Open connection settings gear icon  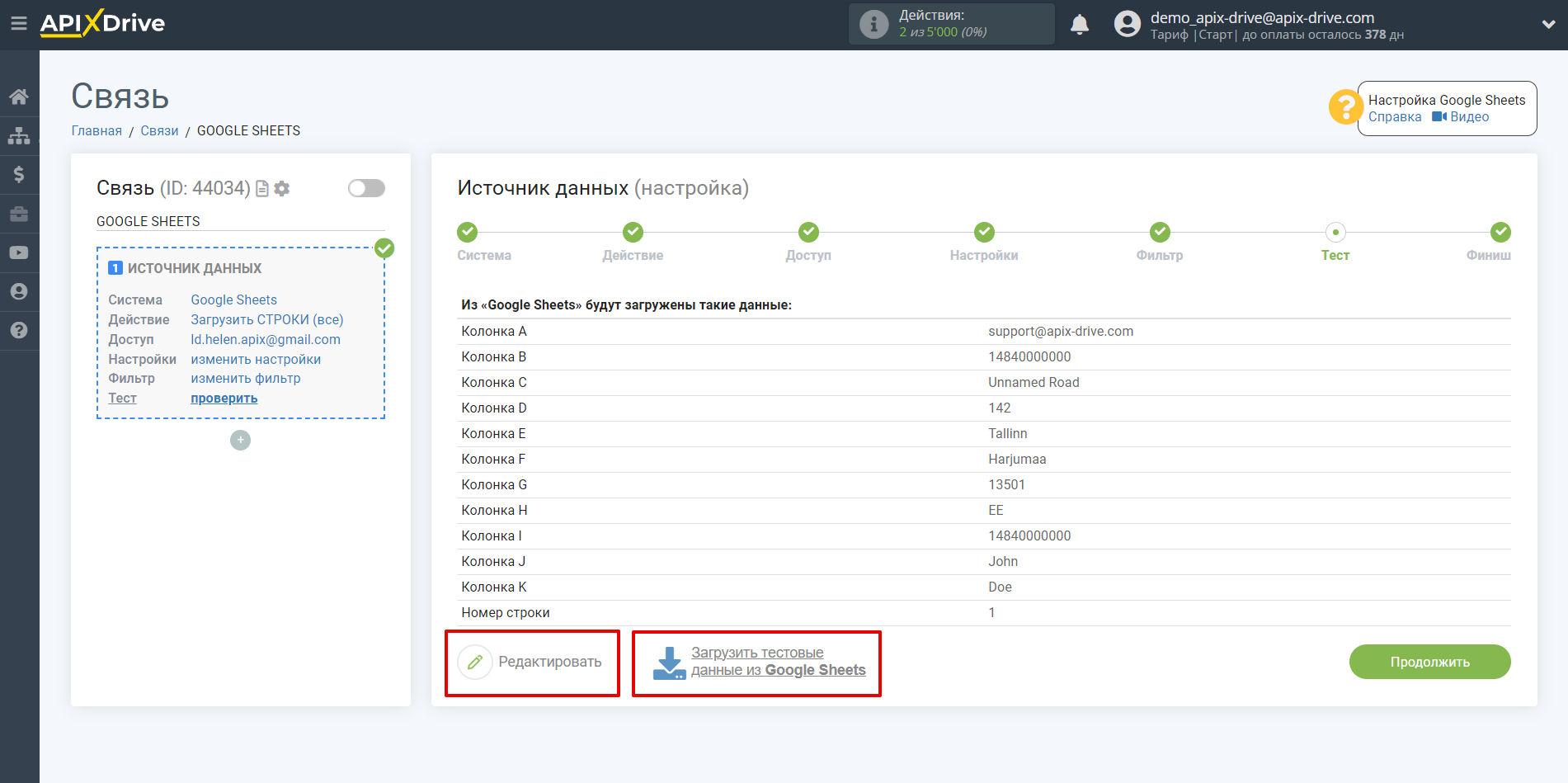click(x=282, y=189)
